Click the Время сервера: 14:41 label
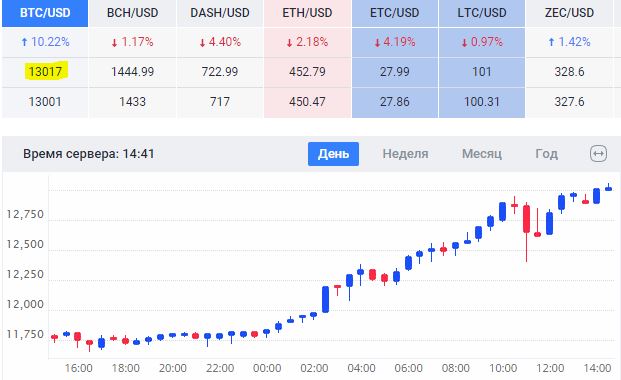 pyautogui.click(x=89, y=154)
